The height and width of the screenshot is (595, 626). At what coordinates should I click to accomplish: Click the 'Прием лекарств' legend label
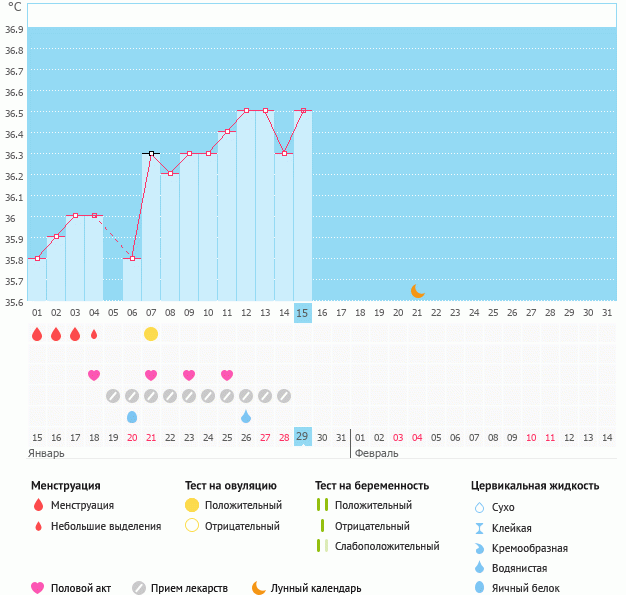[x=189, y=588]
